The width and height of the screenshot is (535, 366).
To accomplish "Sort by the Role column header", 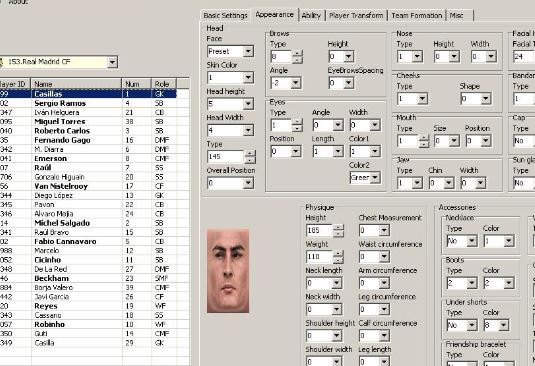I will point(164,84).
